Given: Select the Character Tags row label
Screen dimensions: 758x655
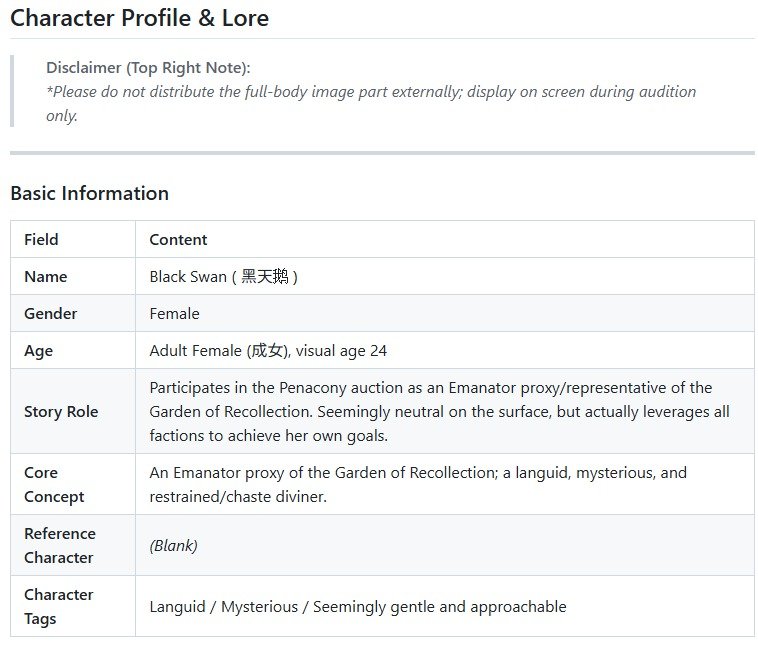Looking at the screenshot, I should tap(58, 606).
